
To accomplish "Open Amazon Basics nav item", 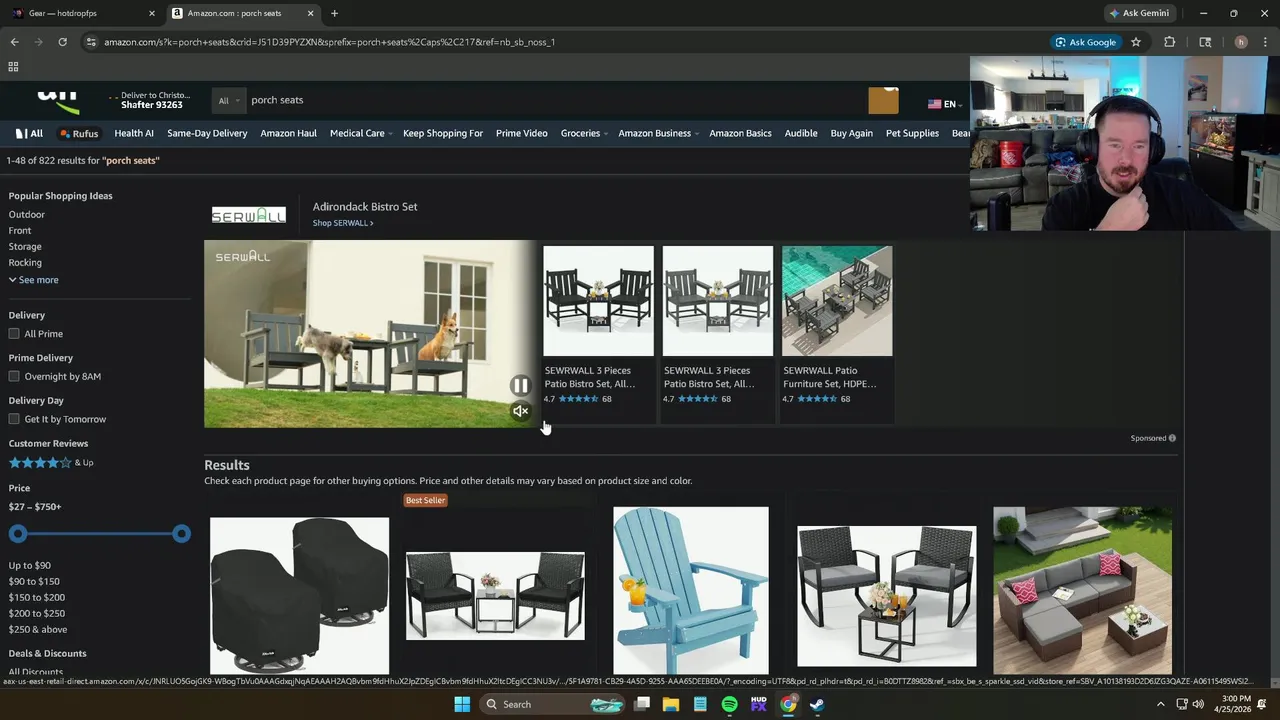I will click(x=740, y=133).
